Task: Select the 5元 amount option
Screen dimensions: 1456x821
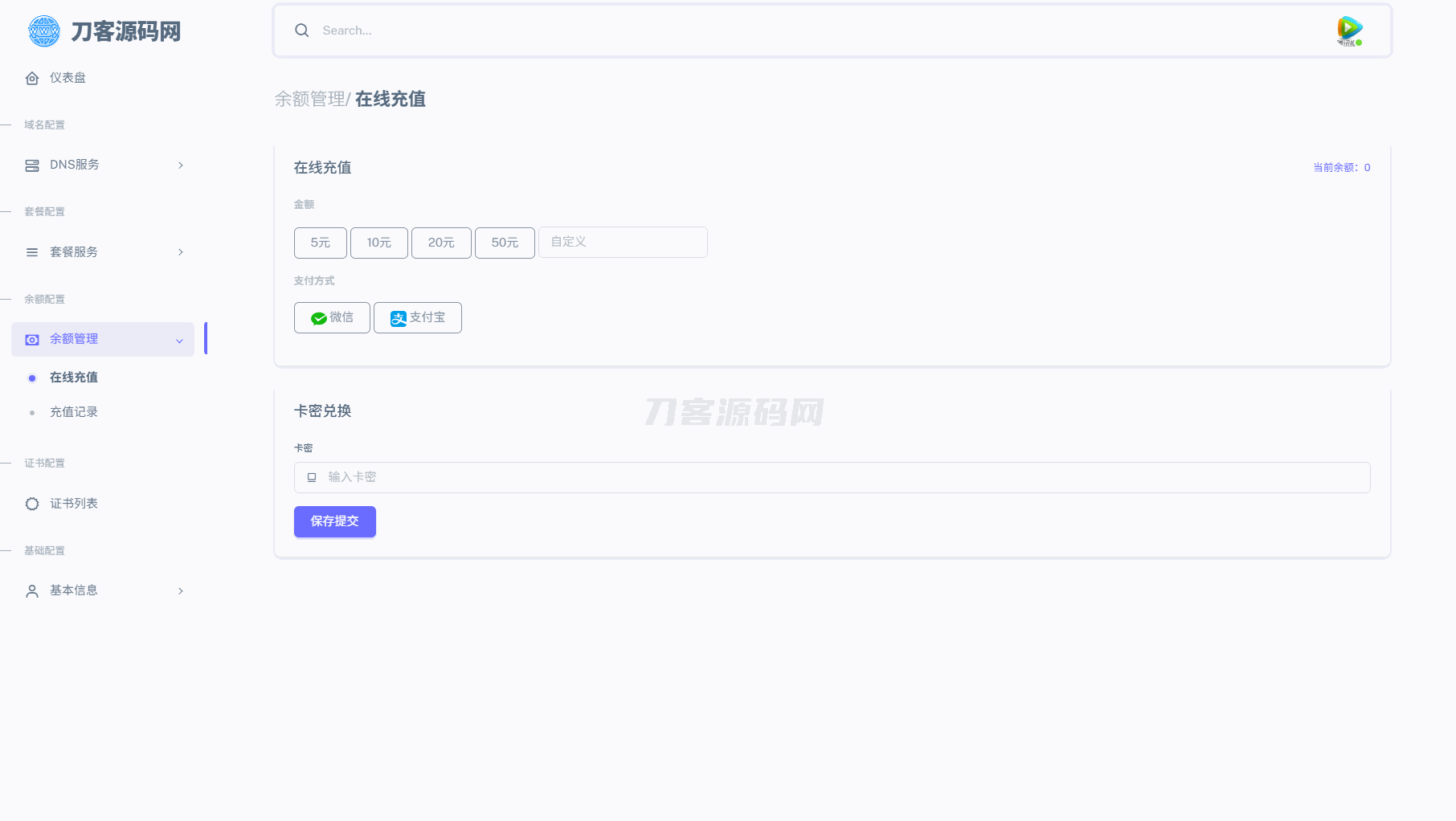Action: point(320,243)
